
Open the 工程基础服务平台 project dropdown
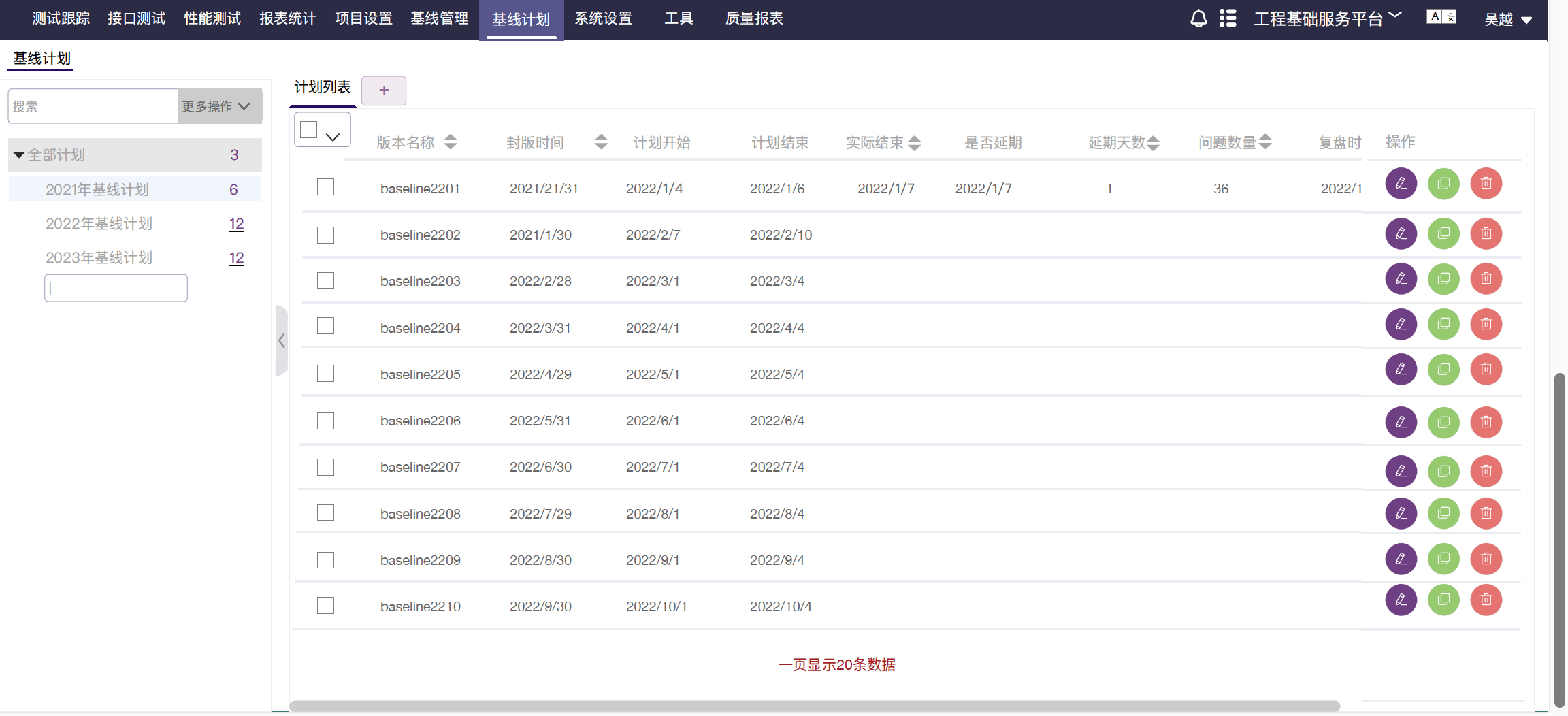click(x=1327, y=18)
